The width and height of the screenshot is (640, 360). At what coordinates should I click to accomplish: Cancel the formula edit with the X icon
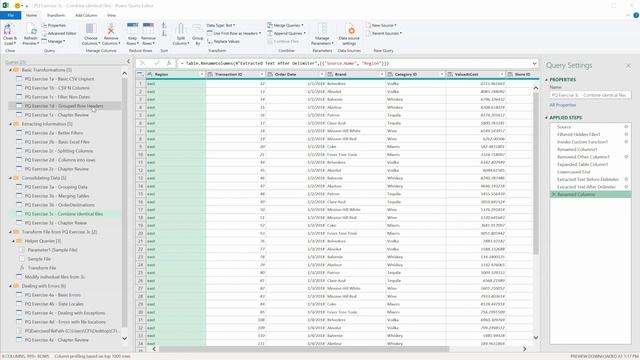[x=142, y=64]
